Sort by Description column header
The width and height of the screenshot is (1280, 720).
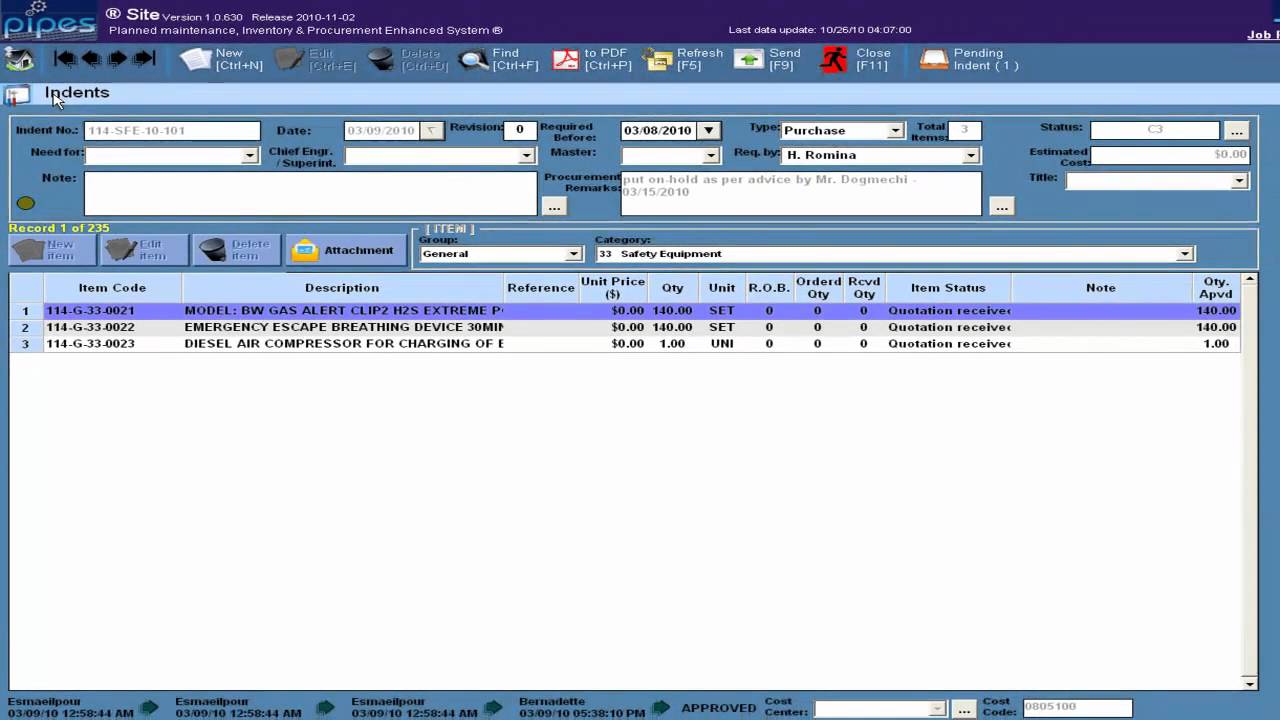coord(342,288)
